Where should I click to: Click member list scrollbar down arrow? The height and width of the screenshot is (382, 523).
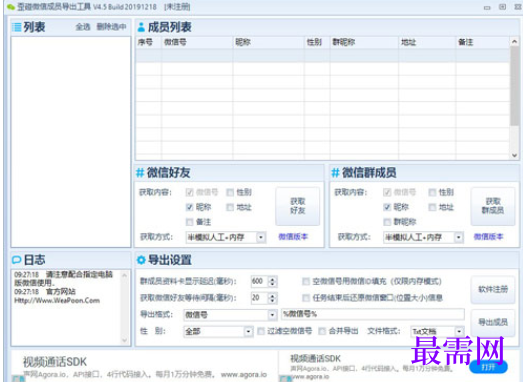514,155
